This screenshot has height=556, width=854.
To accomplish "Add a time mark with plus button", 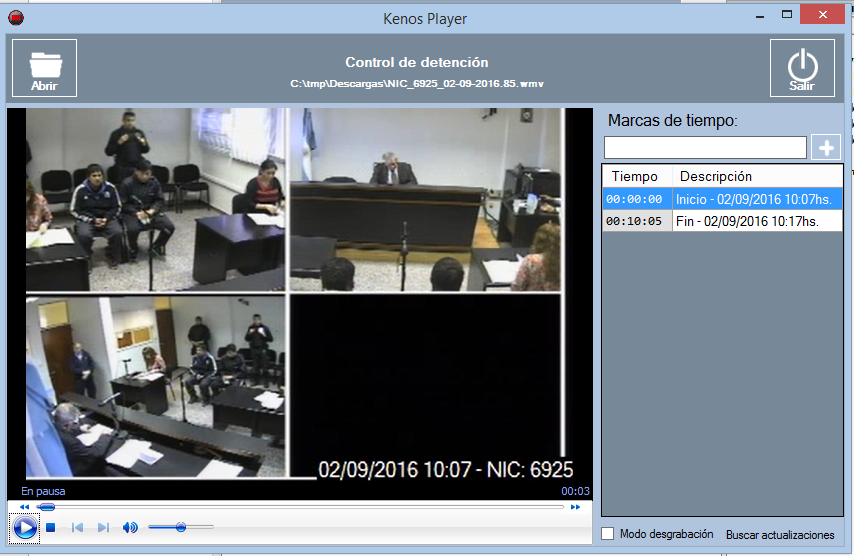I will point(826,147).
